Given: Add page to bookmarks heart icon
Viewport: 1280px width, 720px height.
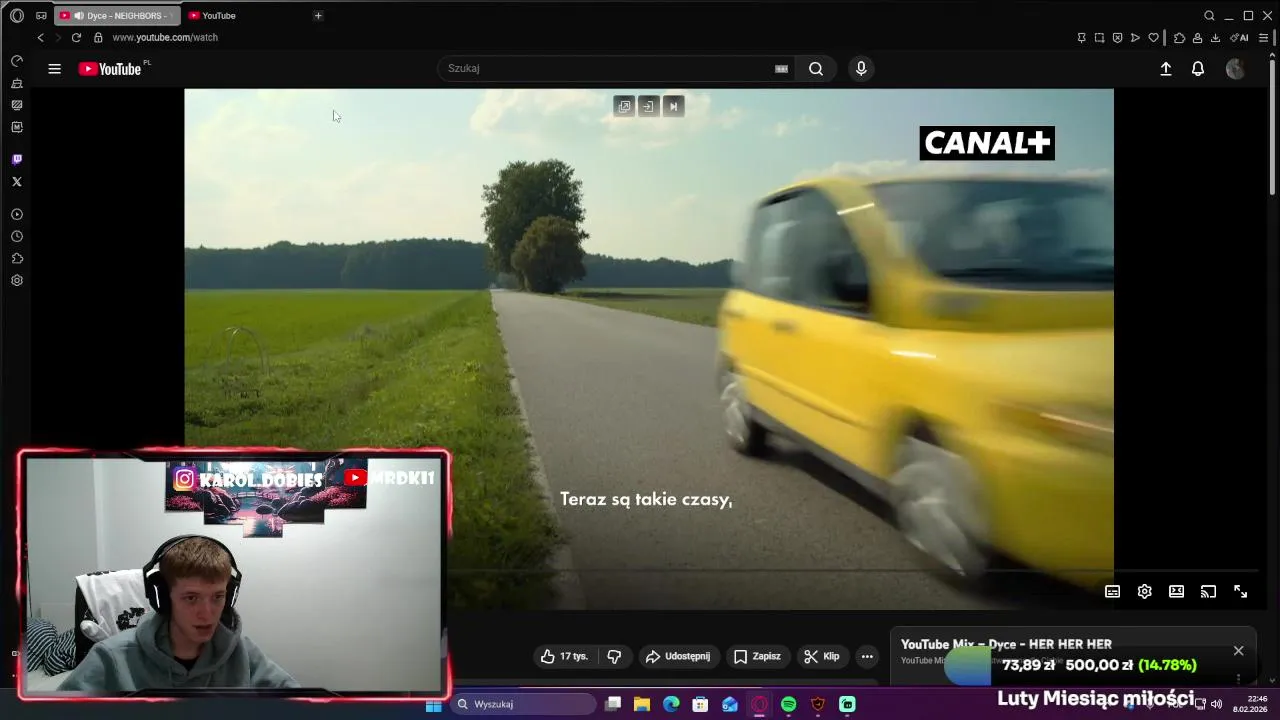Looking at the screenshot, I should coord(1153,38).
